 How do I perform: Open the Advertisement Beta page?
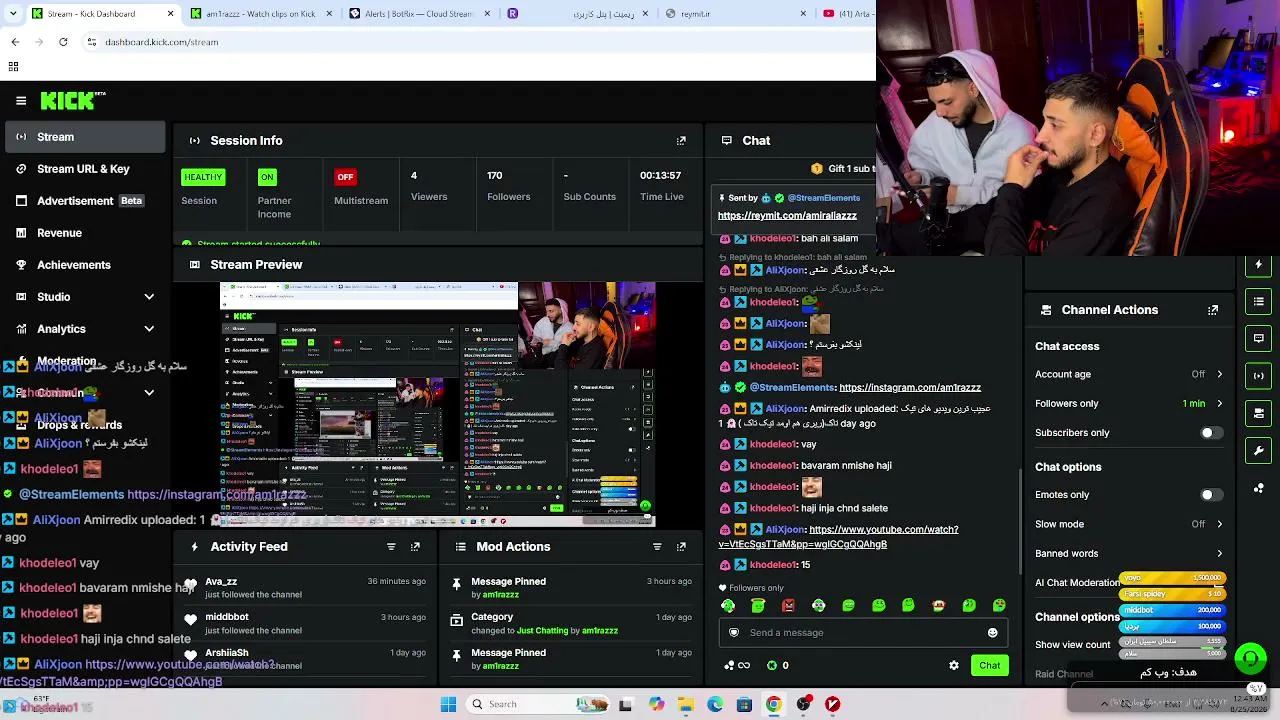pyautogui.click(x=85, y=201)
